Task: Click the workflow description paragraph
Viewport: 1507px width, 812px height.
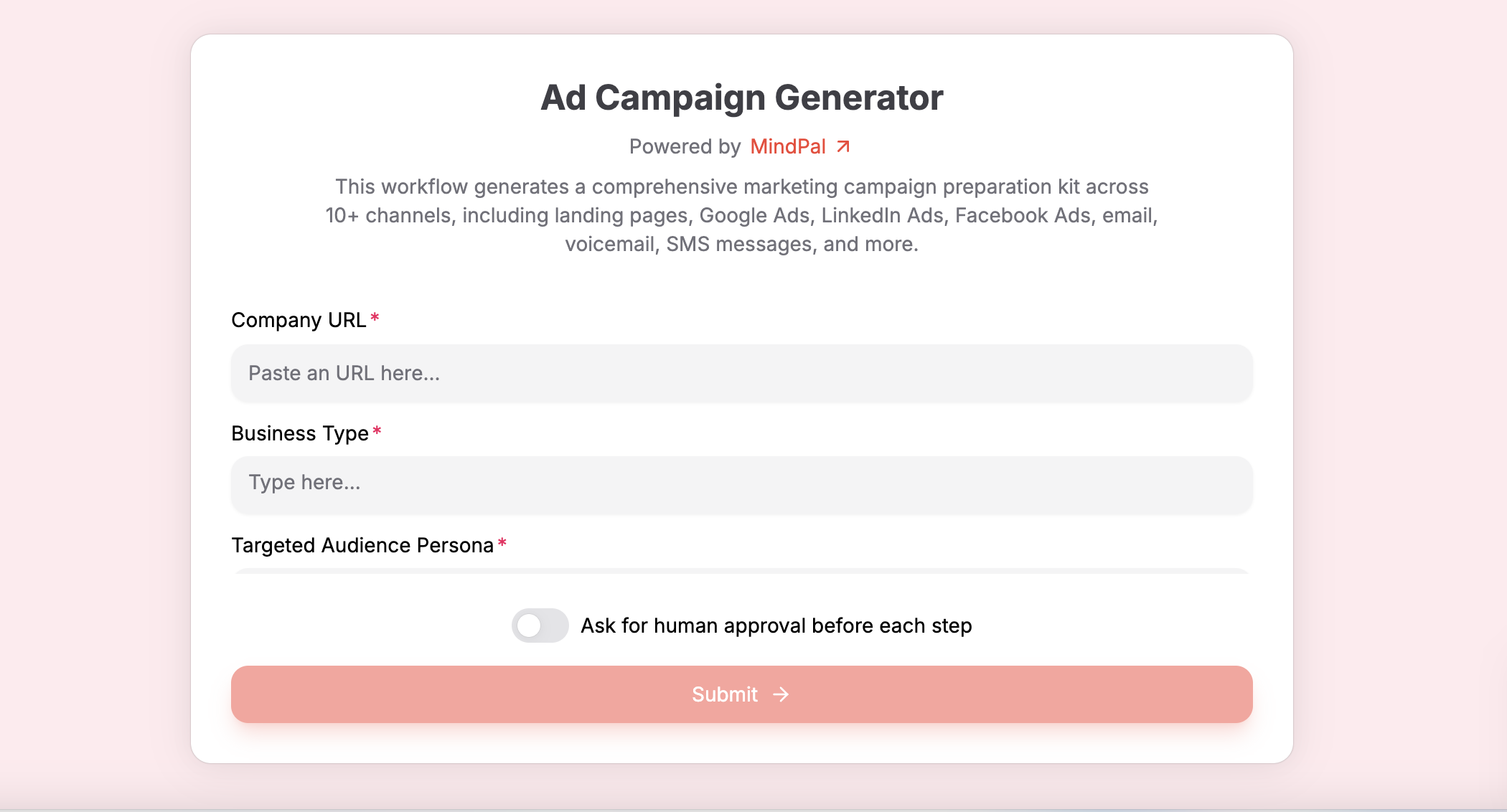Action: click(741, 215)
